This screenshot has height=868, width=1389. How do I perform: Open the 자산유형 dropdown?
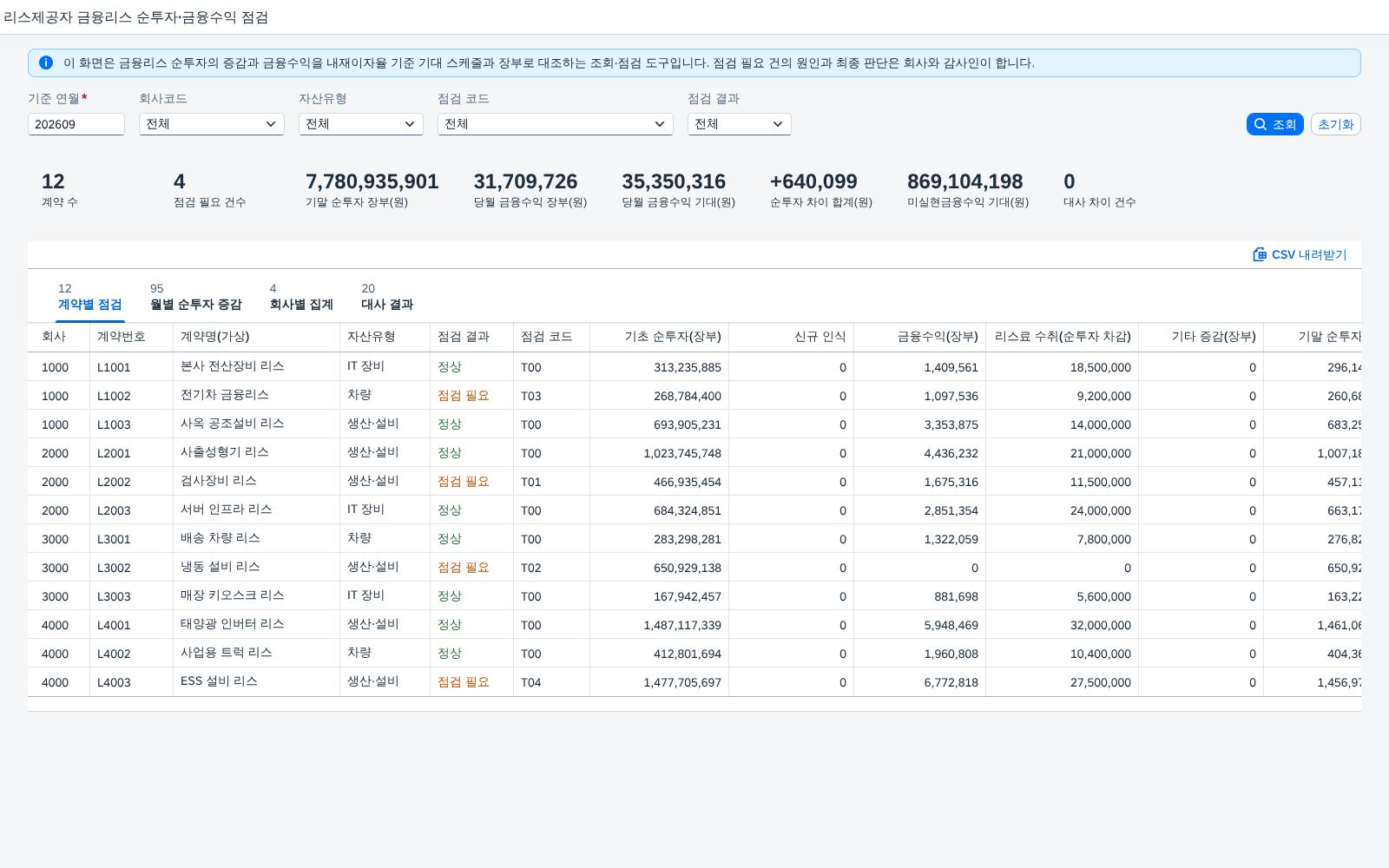pyautogui.click(x=360, y=124)
